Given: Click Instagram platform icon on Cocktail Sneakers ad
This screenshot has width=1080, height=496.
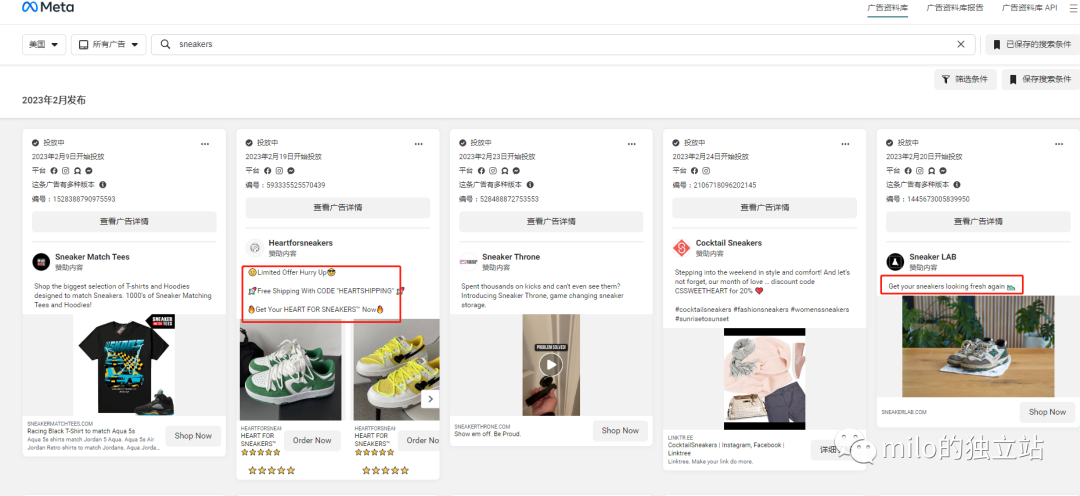Looking at the screenshot, I should (x=707, y=171).
